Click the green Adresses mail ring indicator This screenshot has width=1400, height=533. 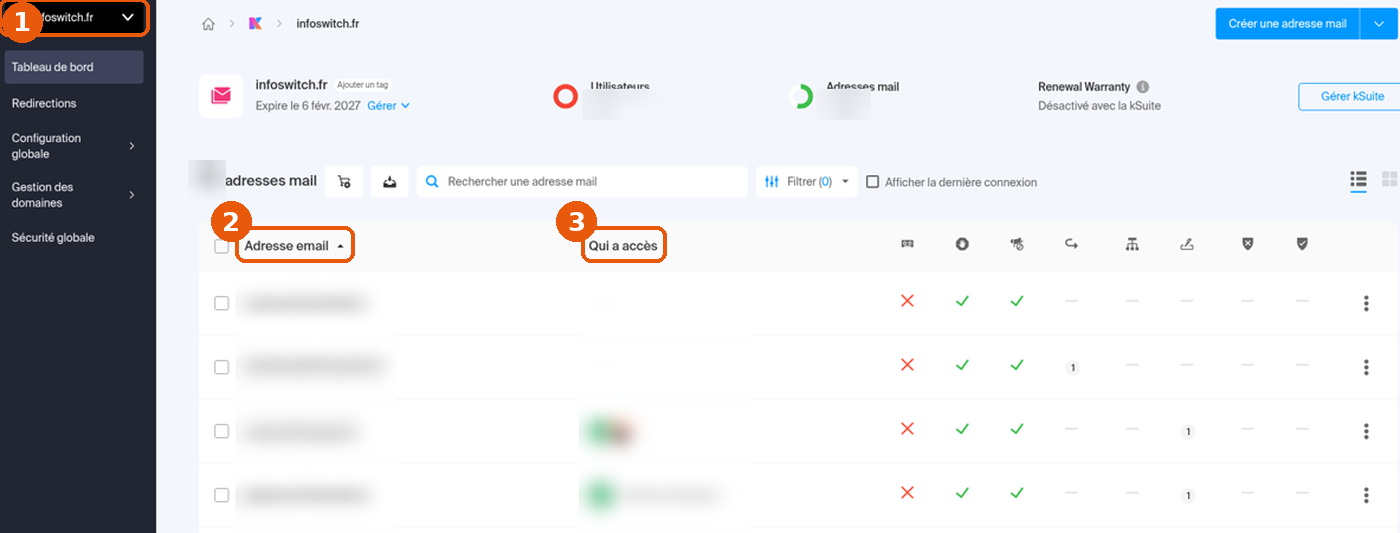[801, 97]
